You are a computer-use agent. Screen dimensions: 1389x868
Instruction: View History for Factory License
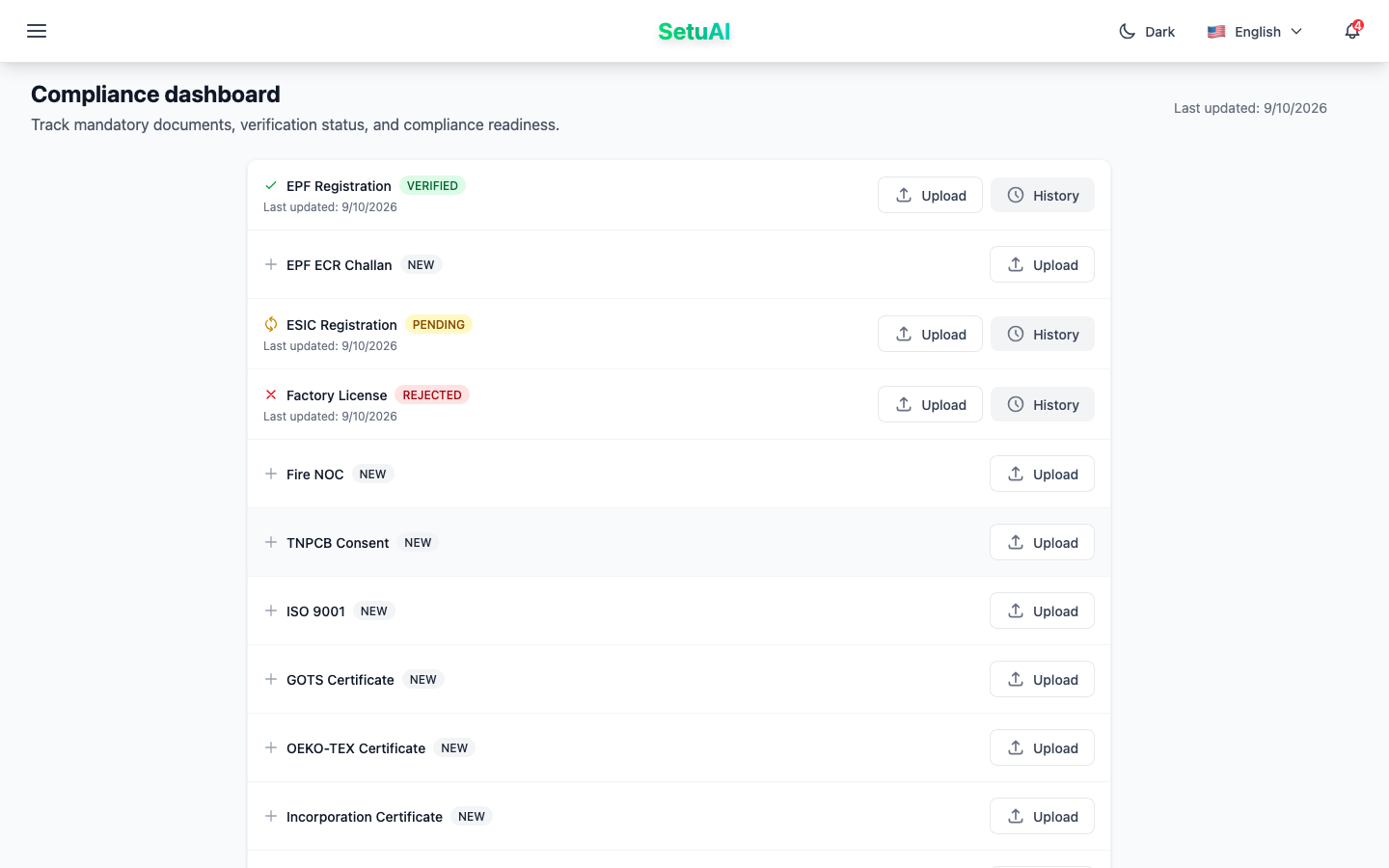[x=1043, y=404]
